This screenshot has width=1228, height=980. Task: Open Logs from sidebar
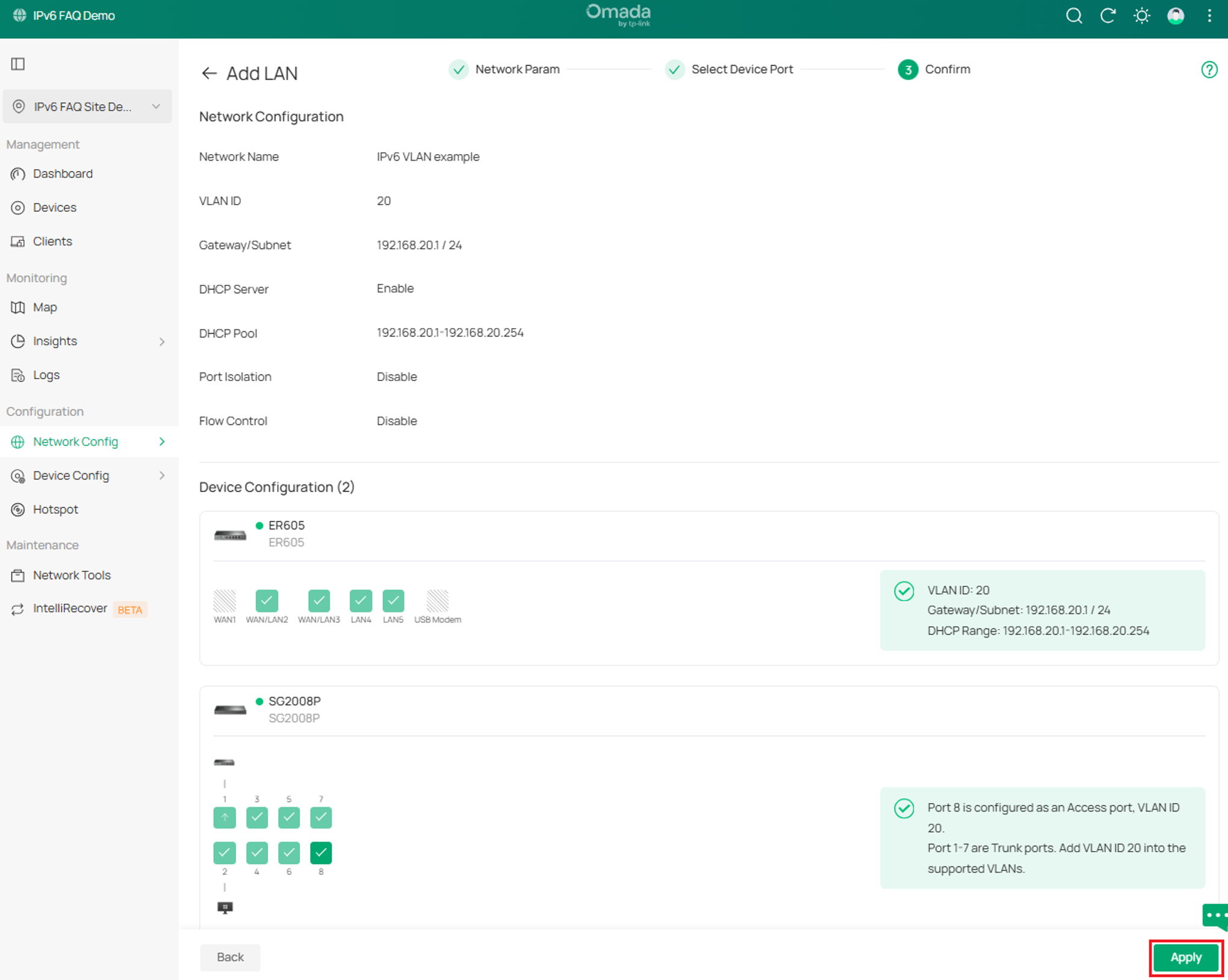tap(46, 374)
